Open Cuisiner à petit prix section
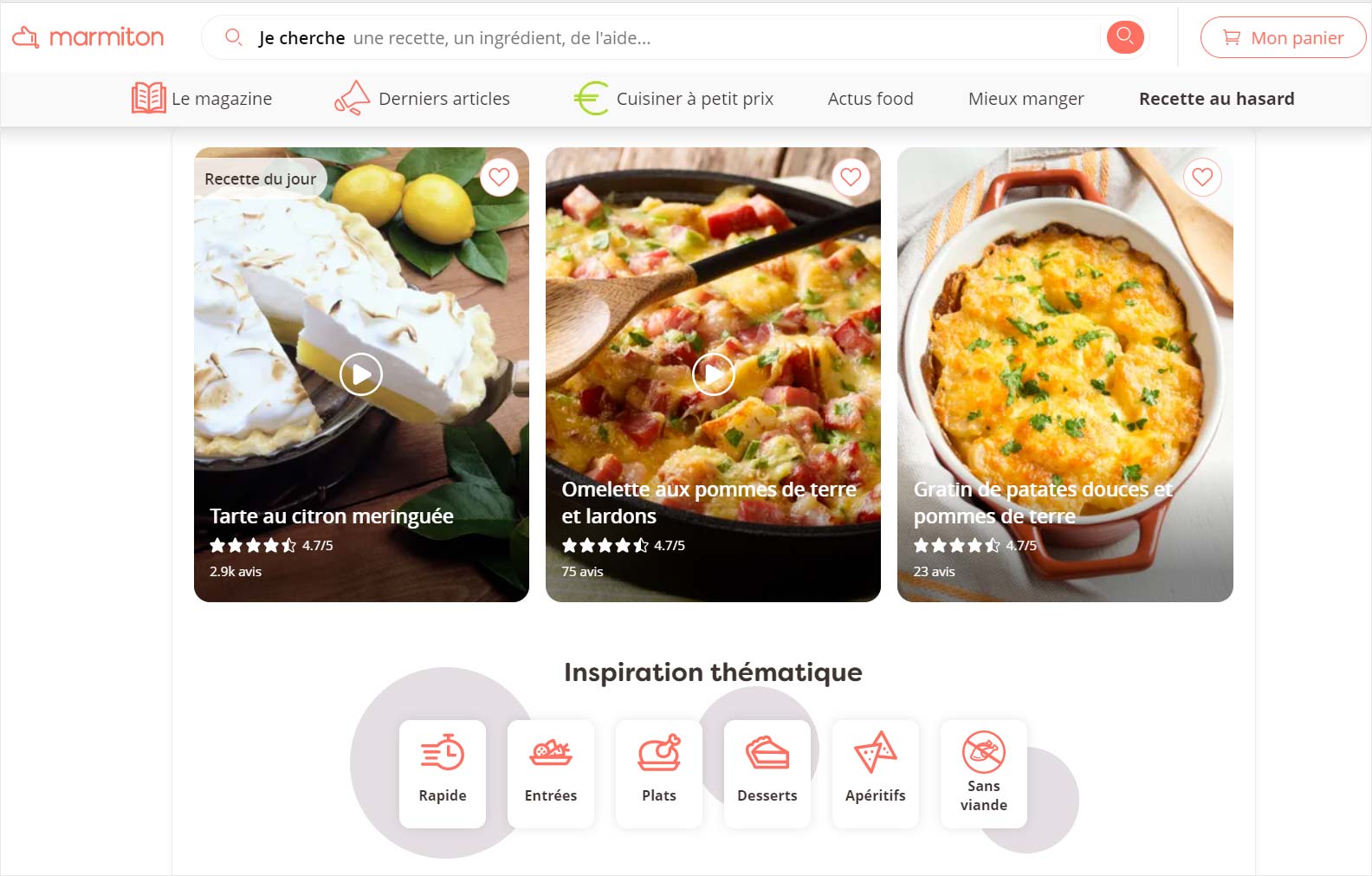 pyautogui.click(x=674, y=99)
